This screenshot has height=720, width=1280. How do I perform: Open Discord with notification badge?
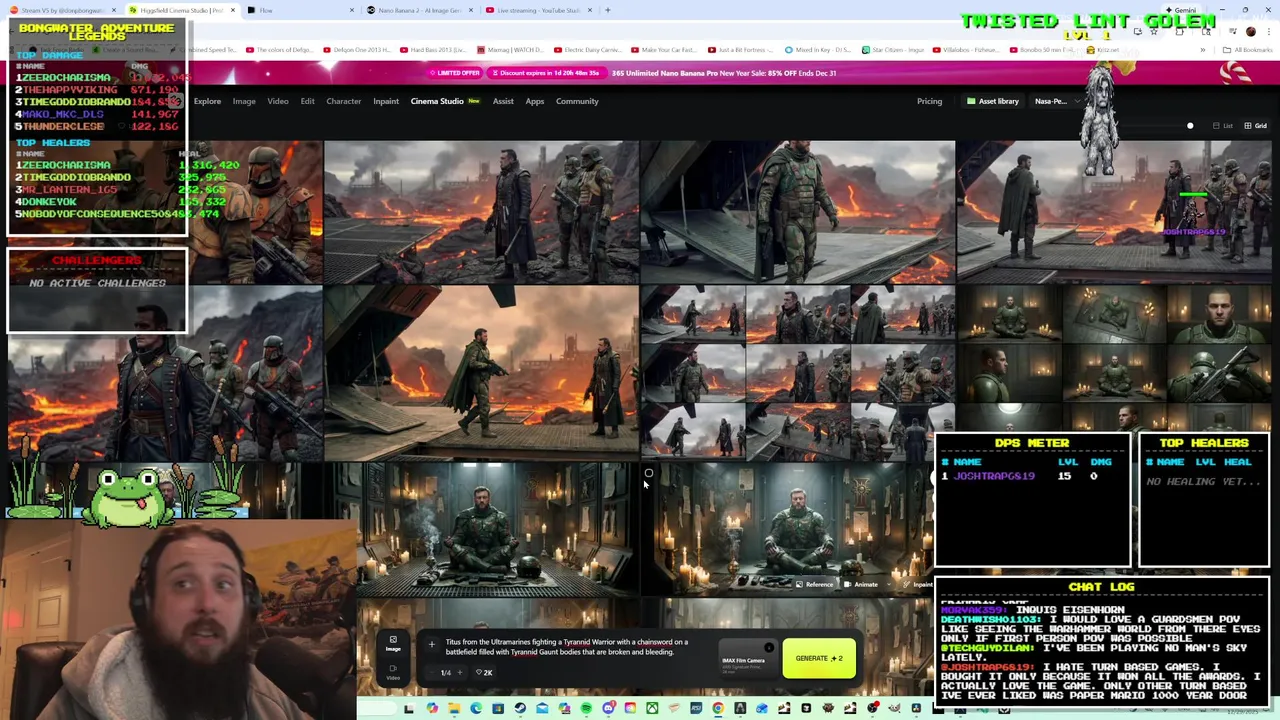608,709
